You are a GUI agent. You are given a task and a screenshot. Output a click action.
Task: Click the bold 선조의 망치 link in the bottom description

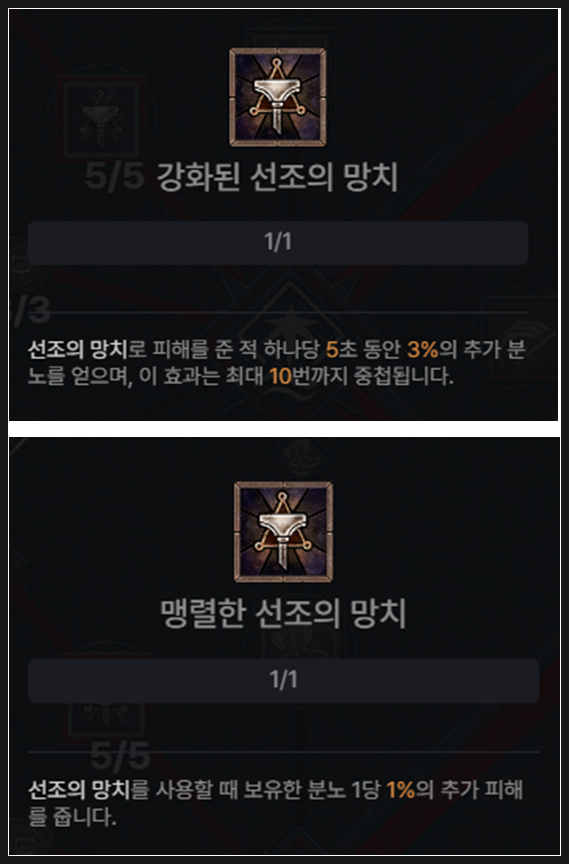point(79,790)
